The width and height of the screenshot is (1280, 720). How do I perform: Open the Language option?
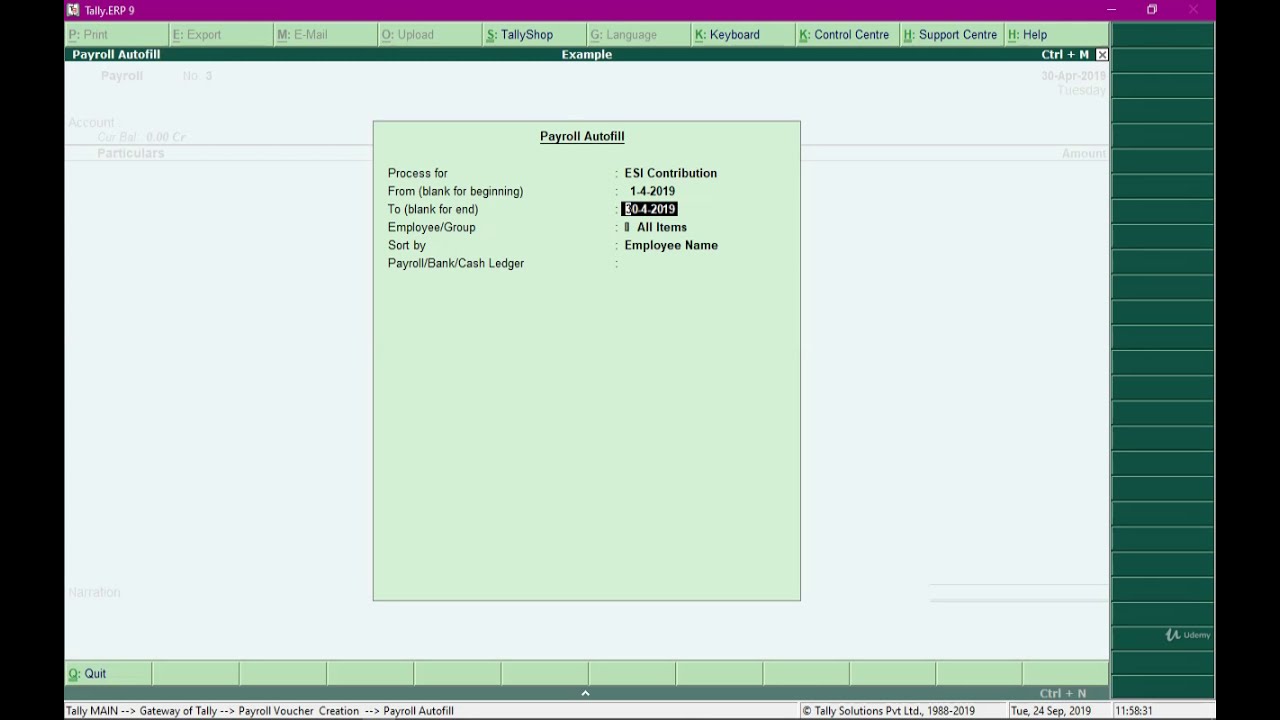click(x=637, y=35)
